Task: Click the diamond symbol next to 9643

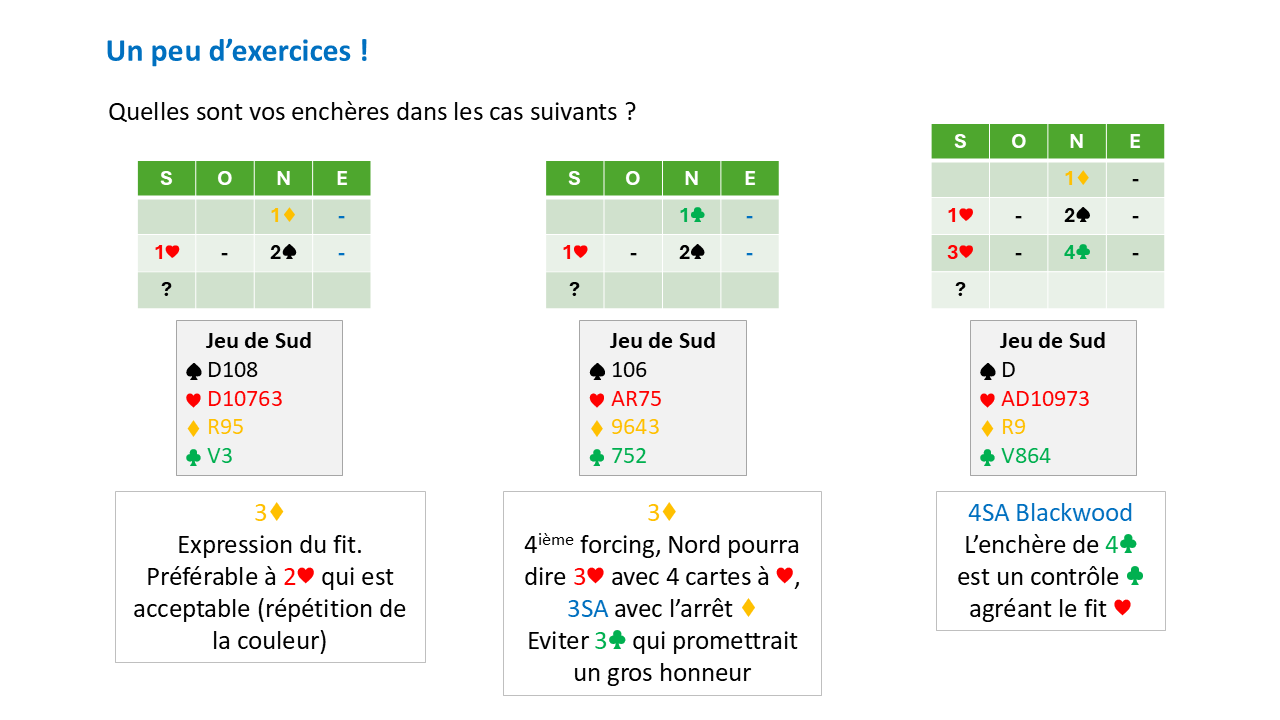Action: pos(598,429)
